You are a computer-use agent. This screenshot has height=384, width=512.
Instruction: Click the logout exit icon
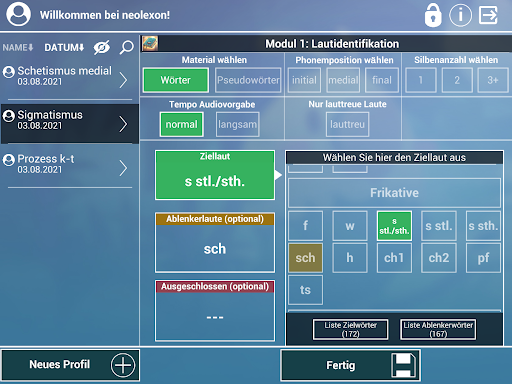[488, 15]
